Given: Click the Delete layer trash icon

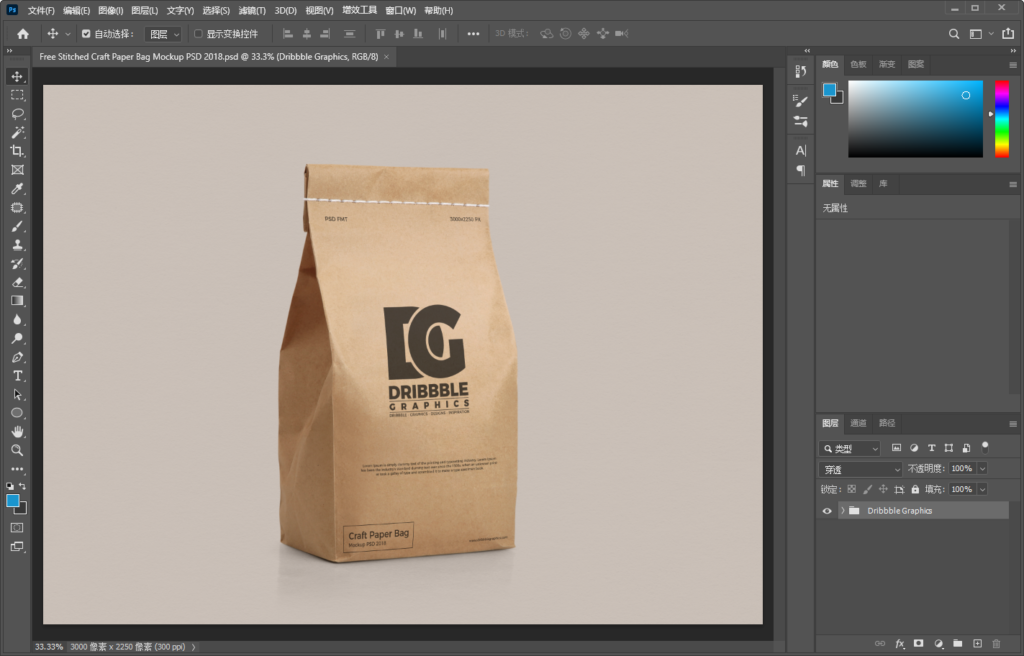Looking at the screenshot, I should point(997,644).
